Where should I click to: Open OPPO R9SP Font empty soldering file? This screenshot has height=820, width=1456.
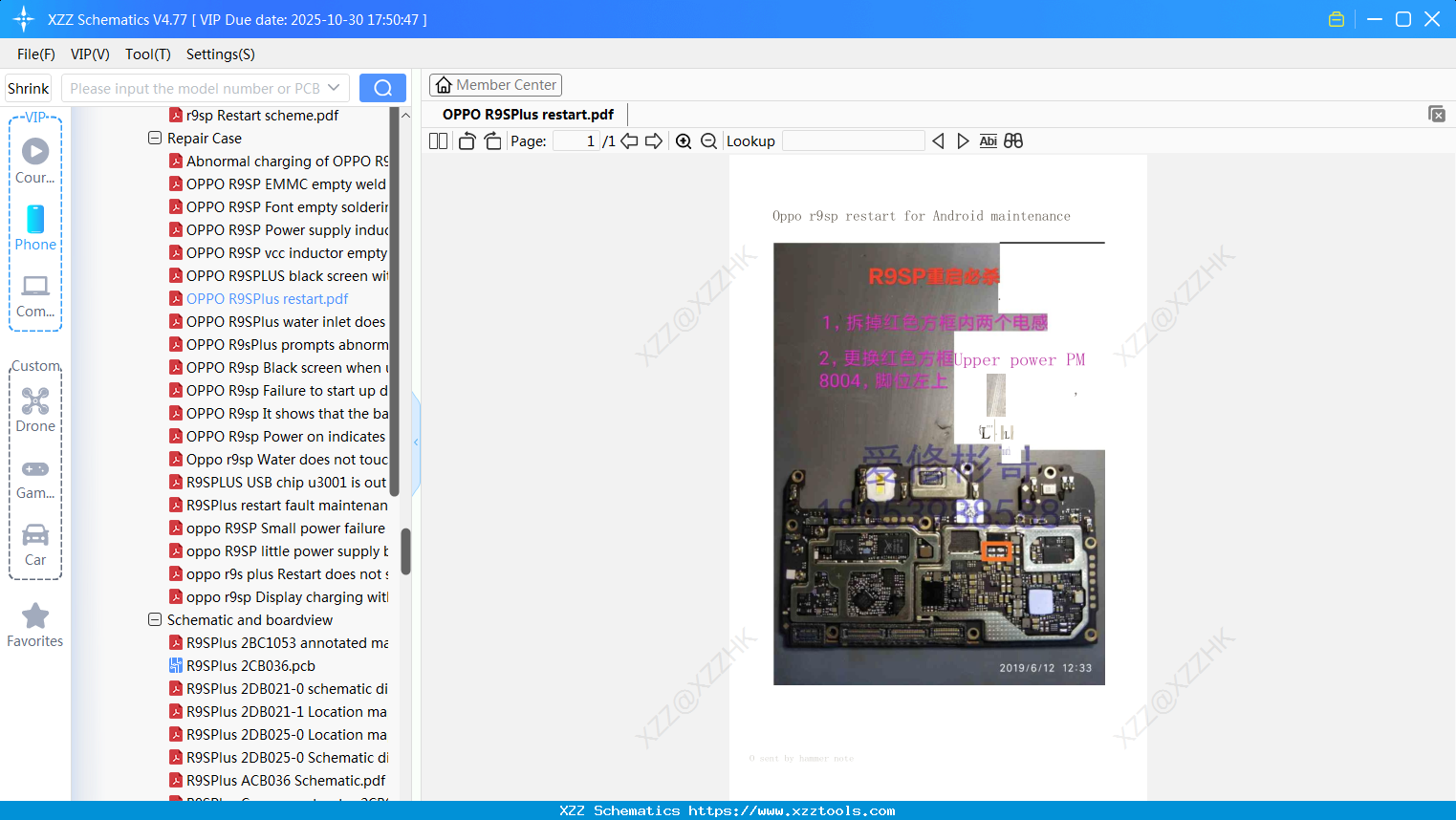click(x=279, y=207)
